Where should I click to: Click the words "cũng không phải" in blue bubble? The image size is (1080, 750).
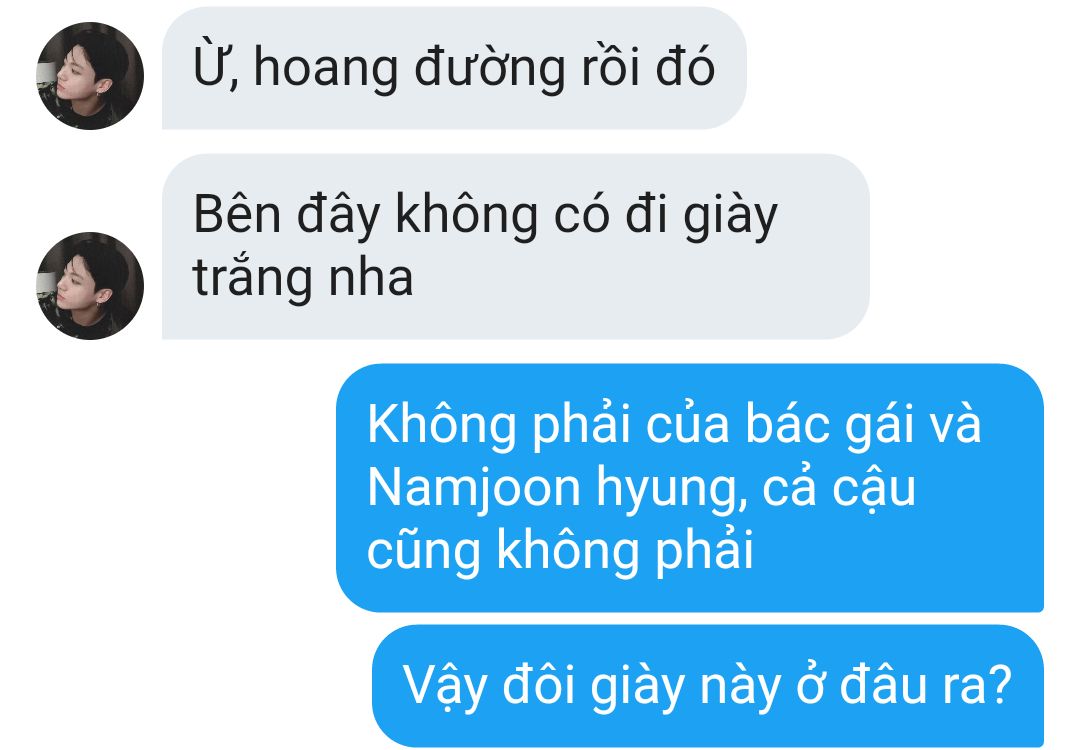point(560,552)
